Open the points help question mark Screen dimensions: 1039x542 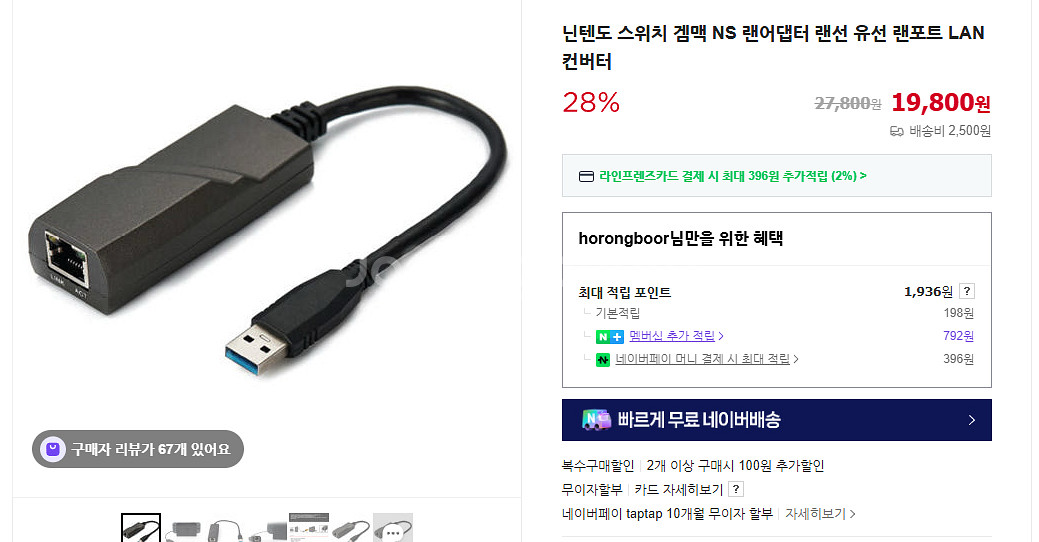[x=967, y=292]
